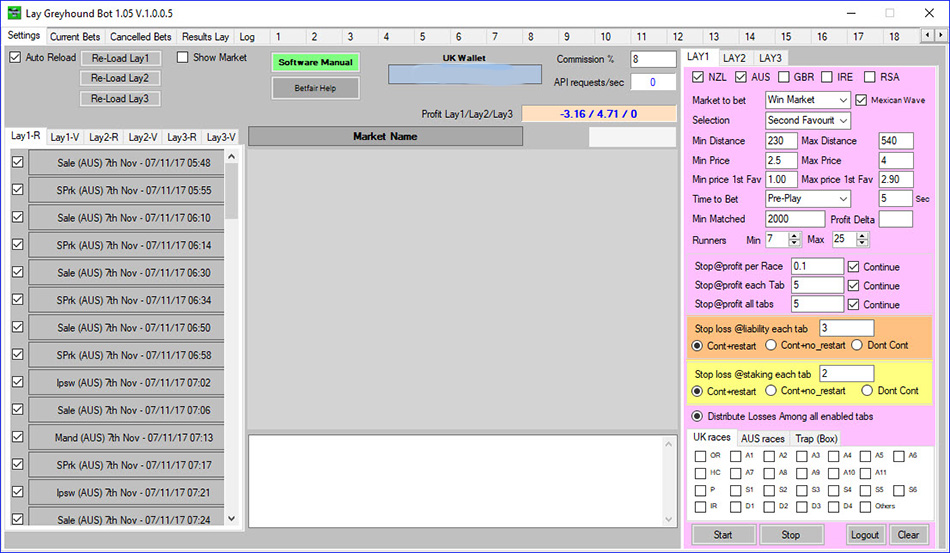Enable the Show Market checkbox
This screenshot has width=950, height=553.
[x=182, y=58]
